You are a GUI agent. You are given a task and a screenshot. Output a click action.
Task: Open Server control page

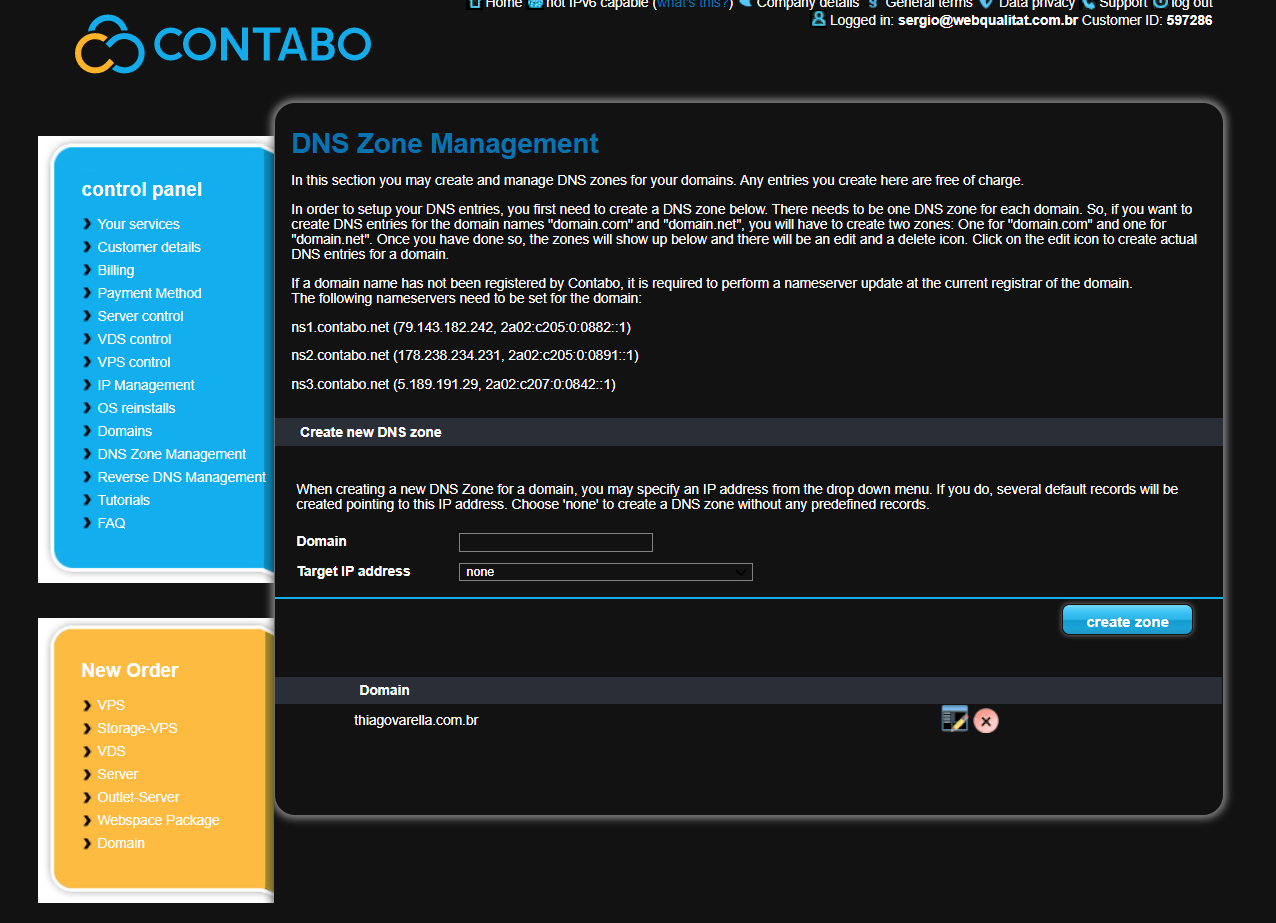point(140,316)
